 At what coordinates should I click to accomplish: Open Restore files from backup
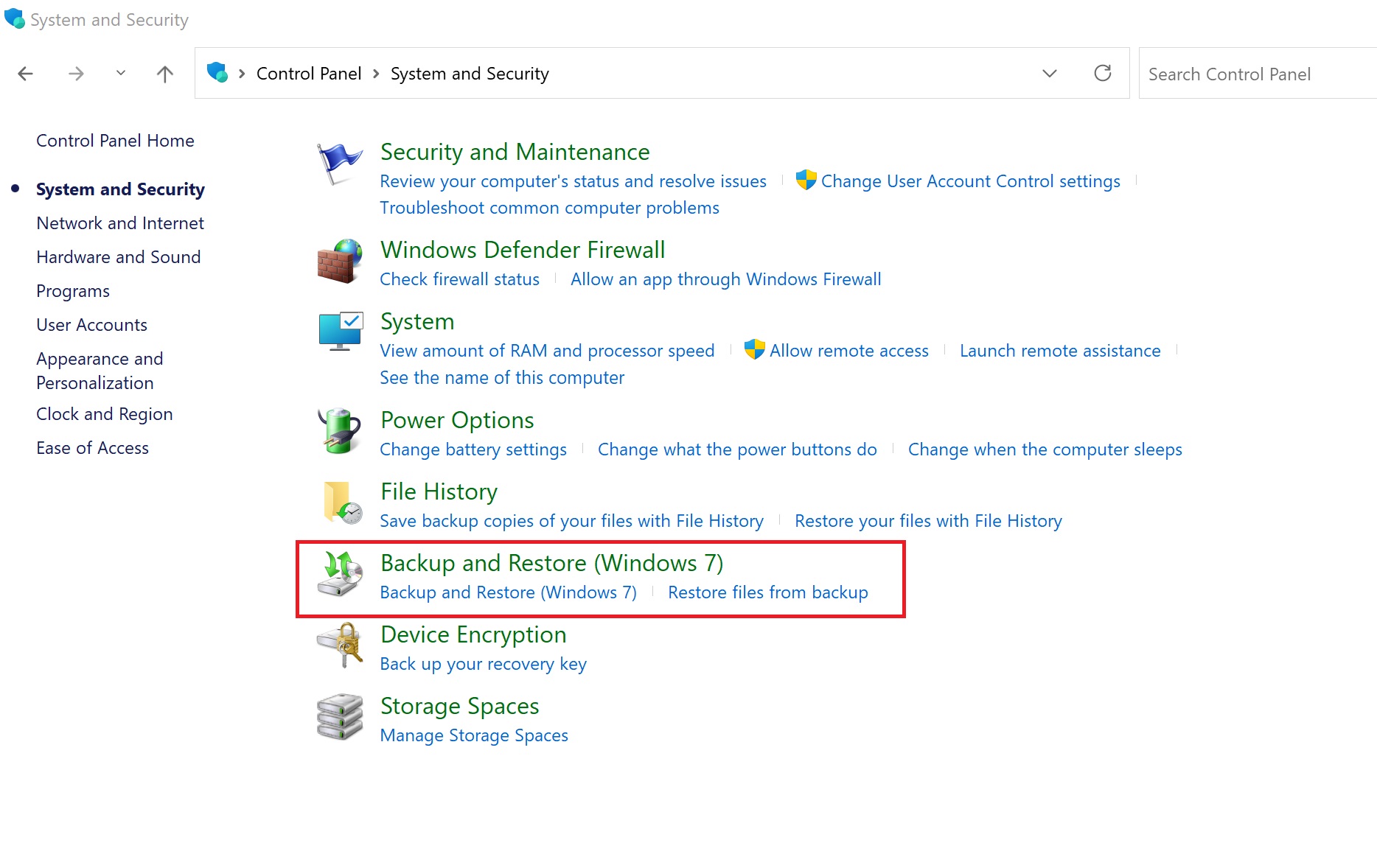click(768, 592)
